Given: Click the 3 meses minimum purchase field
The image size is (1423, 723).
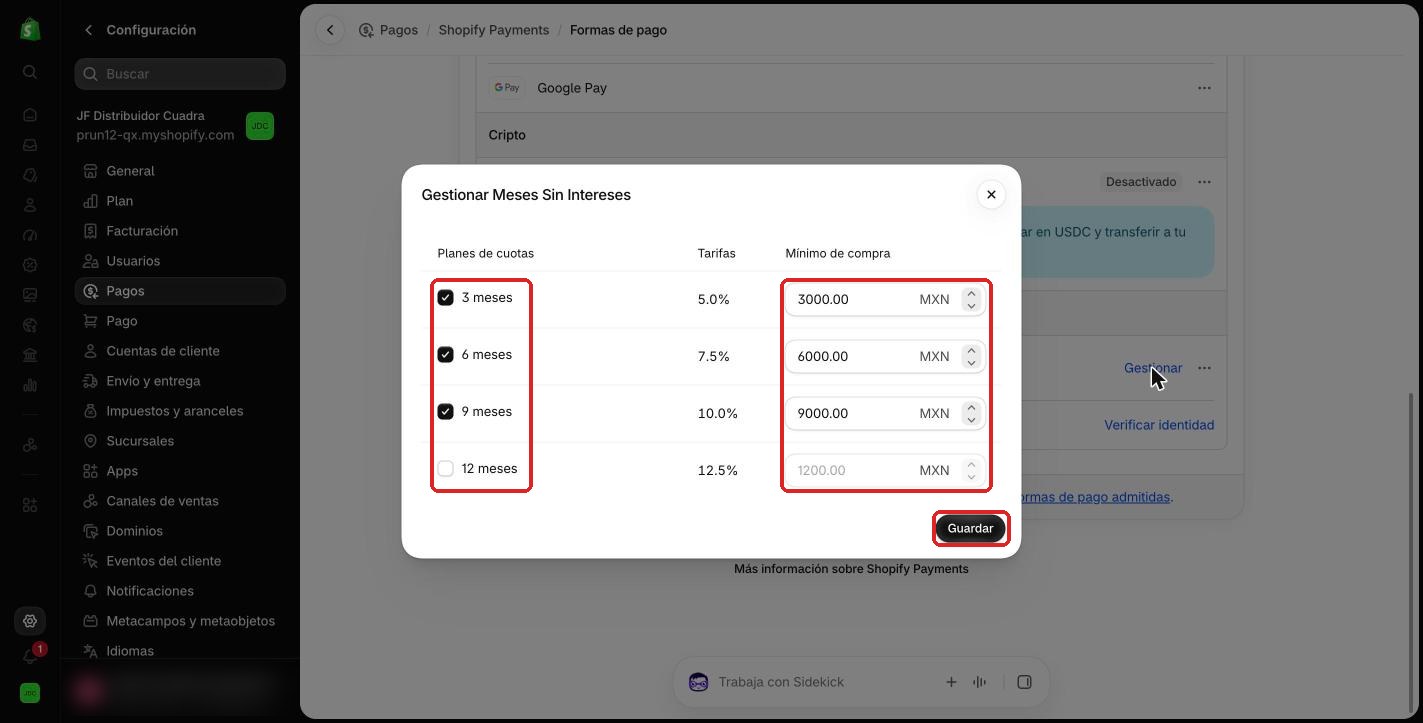Looking at the screenshot, I should 885,299.
